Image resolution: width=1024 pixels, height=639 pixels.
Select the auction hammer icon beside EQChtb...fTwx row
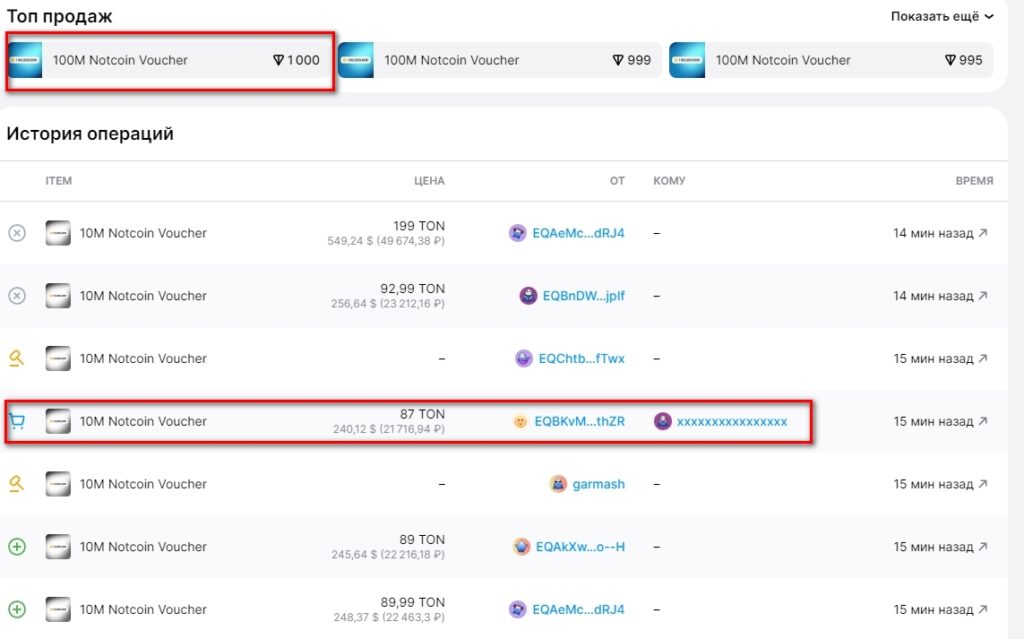(16, 358)
